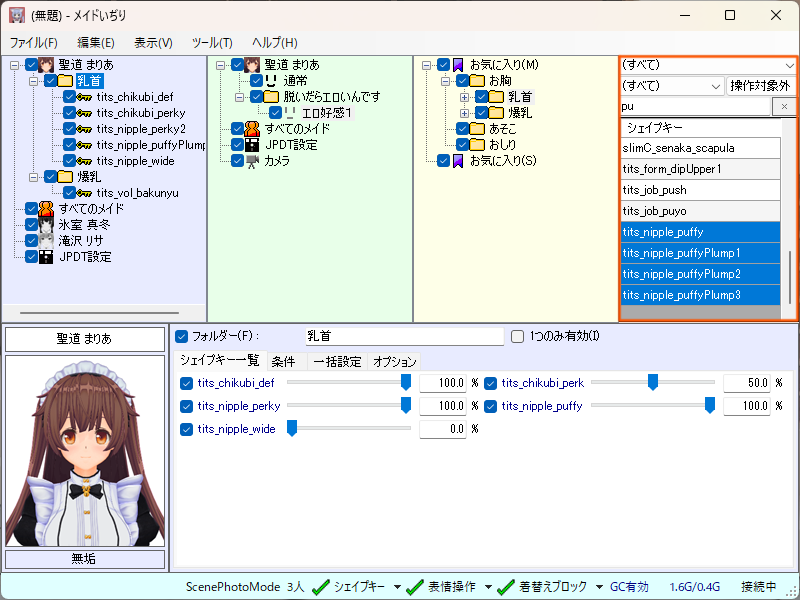Click the お気に入り(S) bookmark icon
Viewport: 800px width, 600px height.
click(x=459, y=160)
